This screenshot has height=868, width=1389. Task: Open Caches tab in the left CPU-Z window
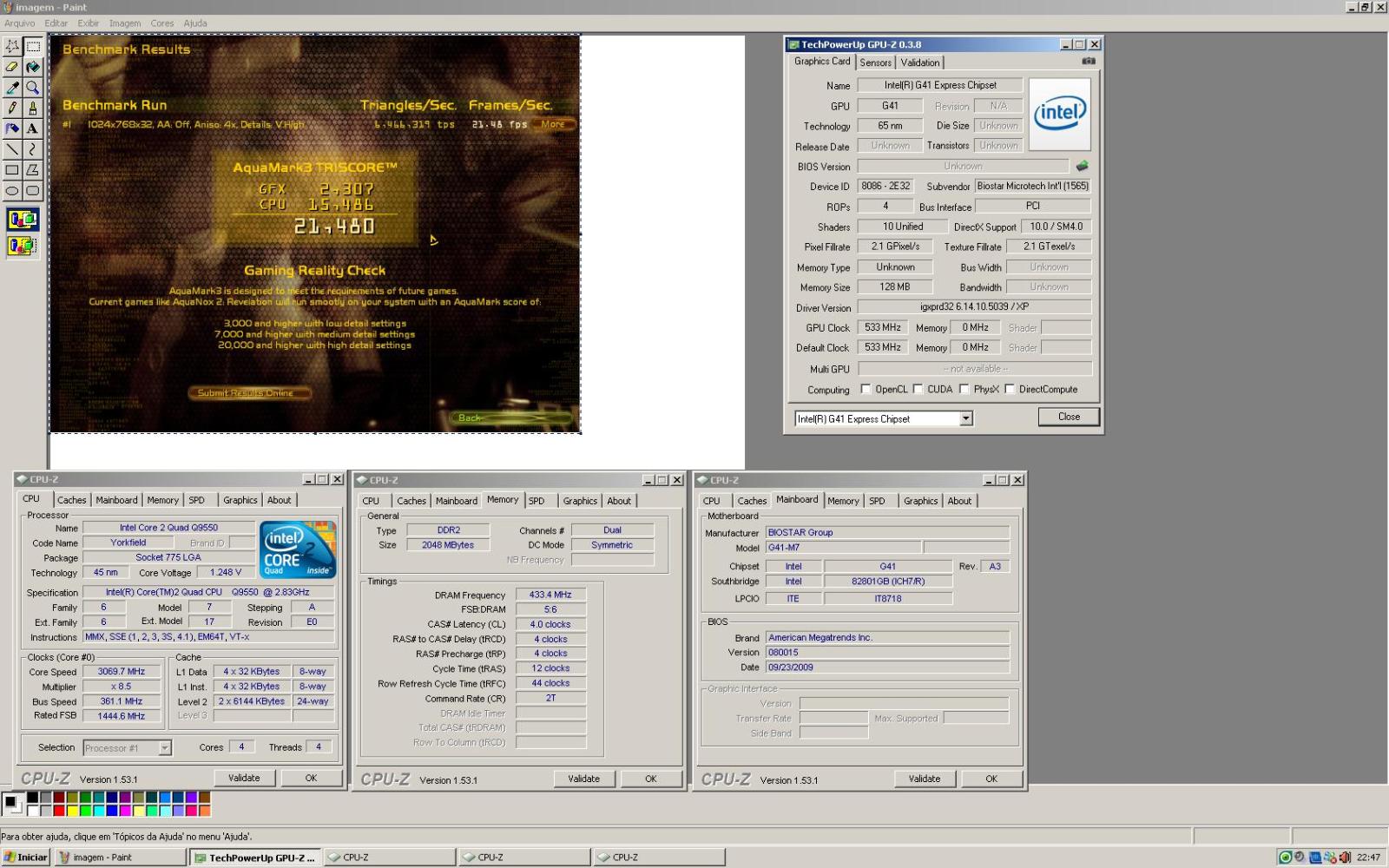point(72,500)
